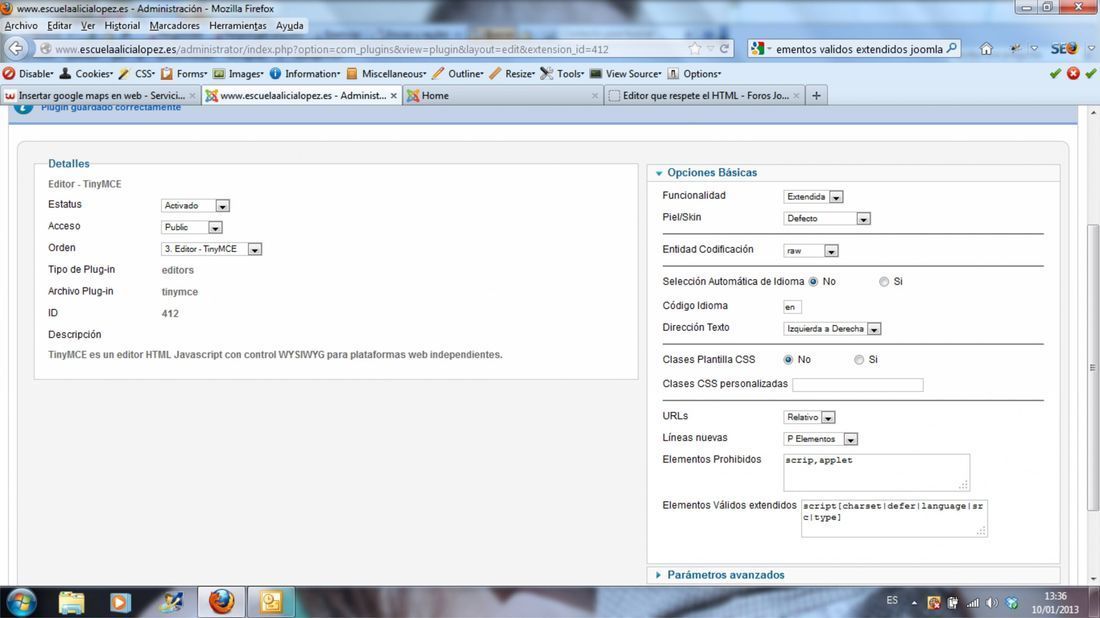Click the ES language indicator
The image size is (1100, 618).
click(x=892, y=600)
